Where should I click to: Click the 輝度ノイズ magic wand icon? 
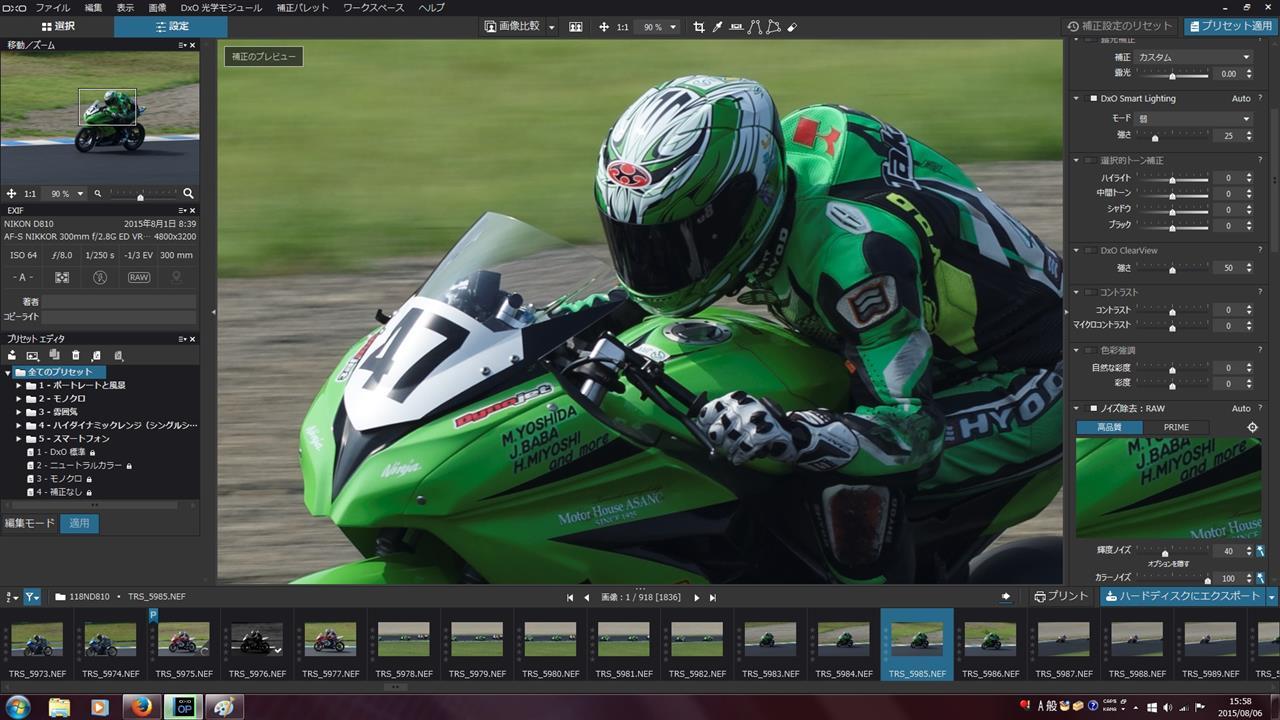point(1260,551)
